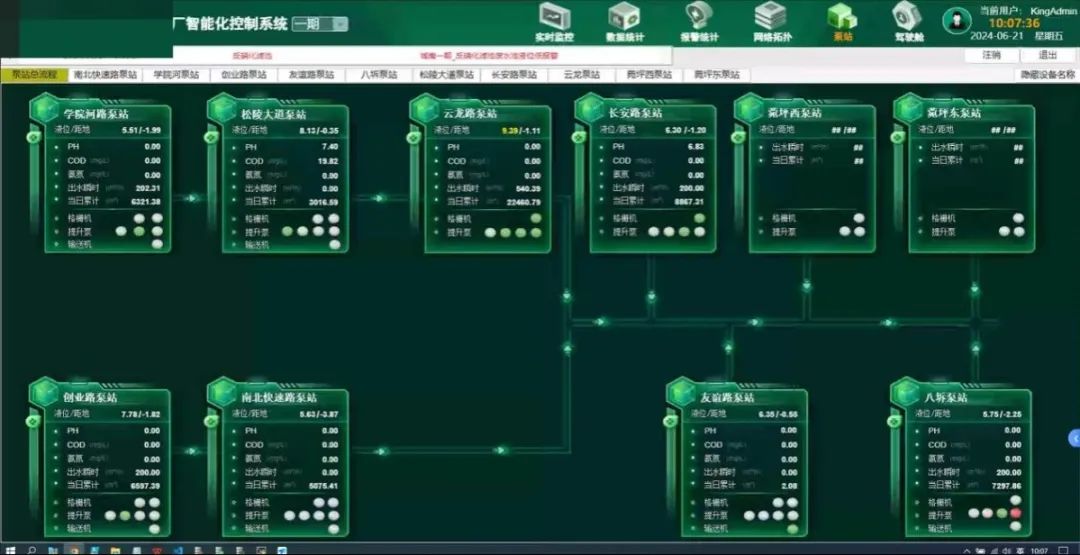Click cube icon of 云龙路泵站 card
Viewport: 1080px width, 555px height.
(425, 109)
